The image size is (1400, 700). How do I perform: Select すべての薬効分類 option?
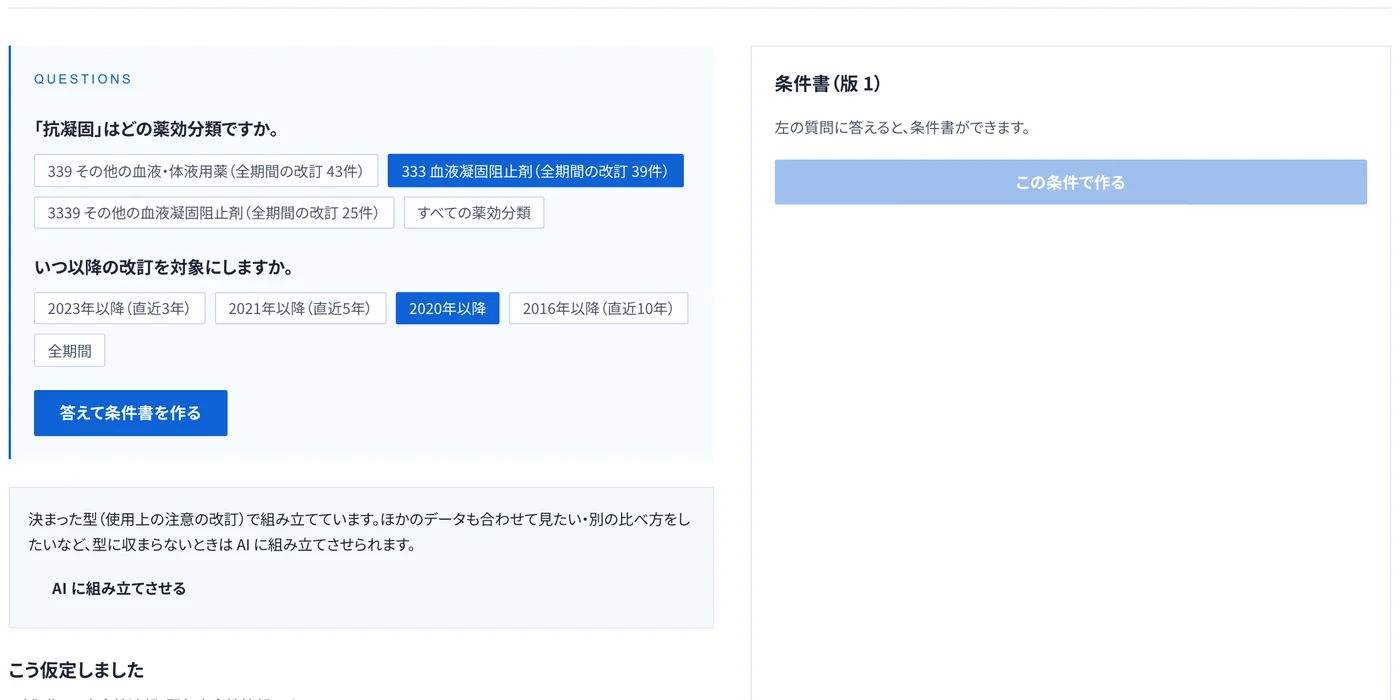[x=474, y=212]
